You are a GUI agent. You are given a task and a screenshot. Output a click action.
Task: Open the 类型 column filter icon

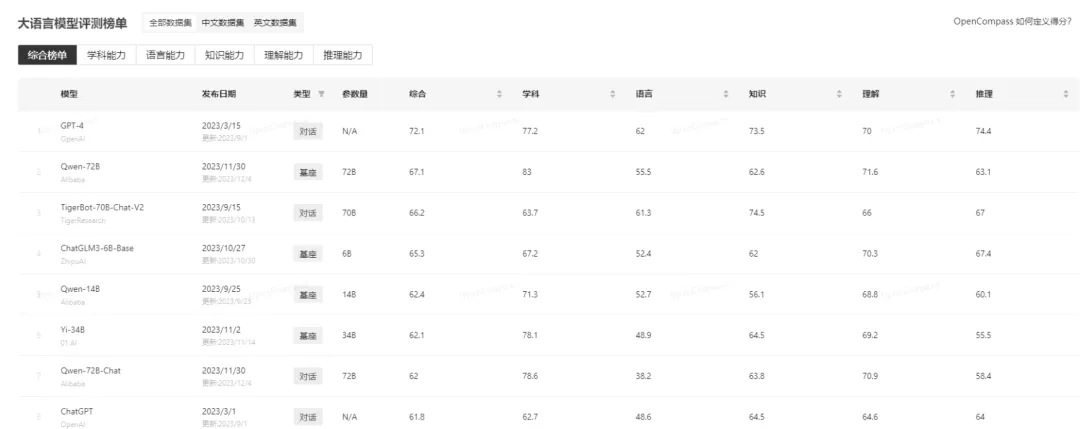click(x=321, y=94)
